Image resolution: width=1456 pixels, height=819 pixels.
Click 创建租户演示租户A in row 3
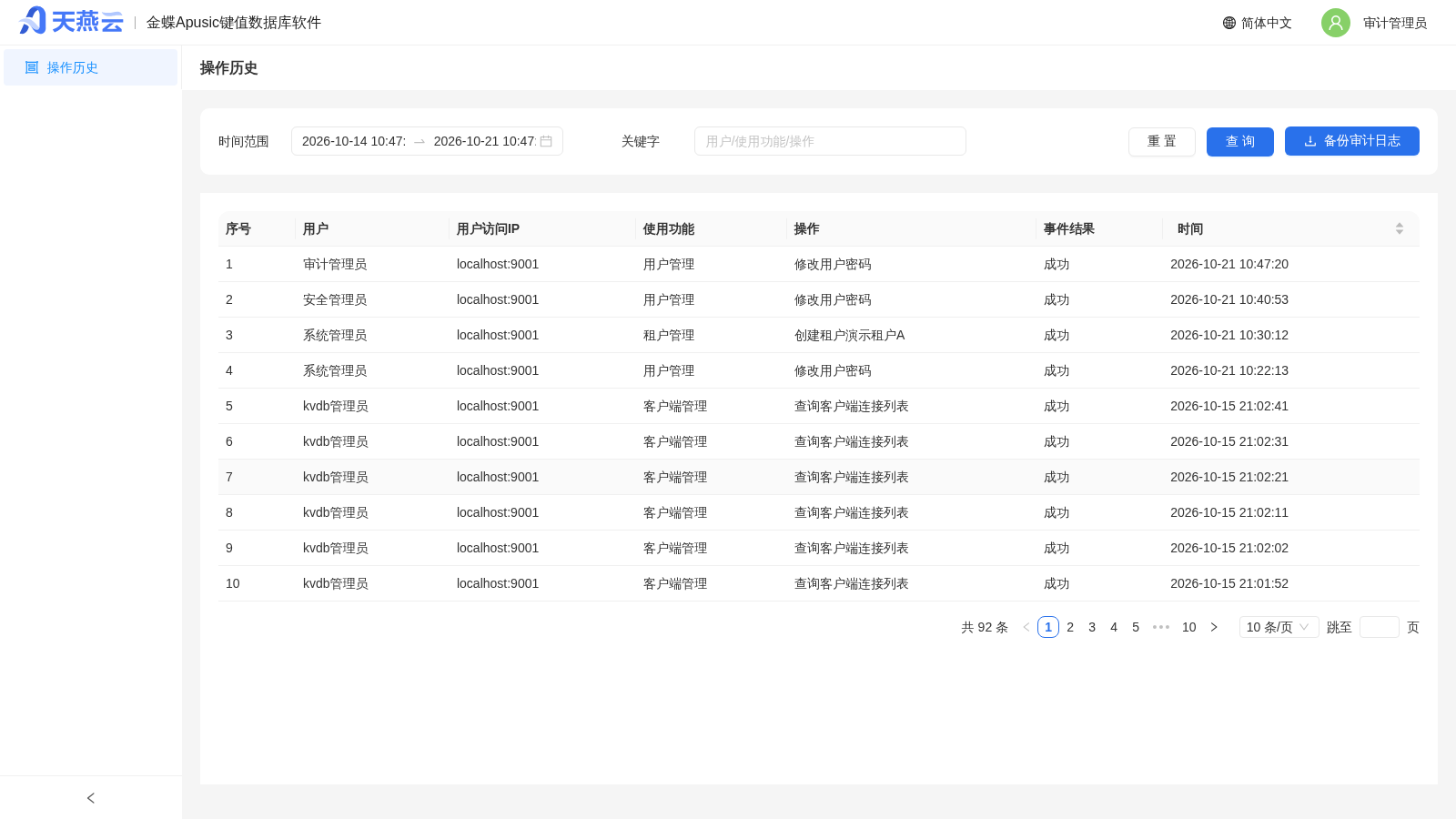click(x=849, y=335)
